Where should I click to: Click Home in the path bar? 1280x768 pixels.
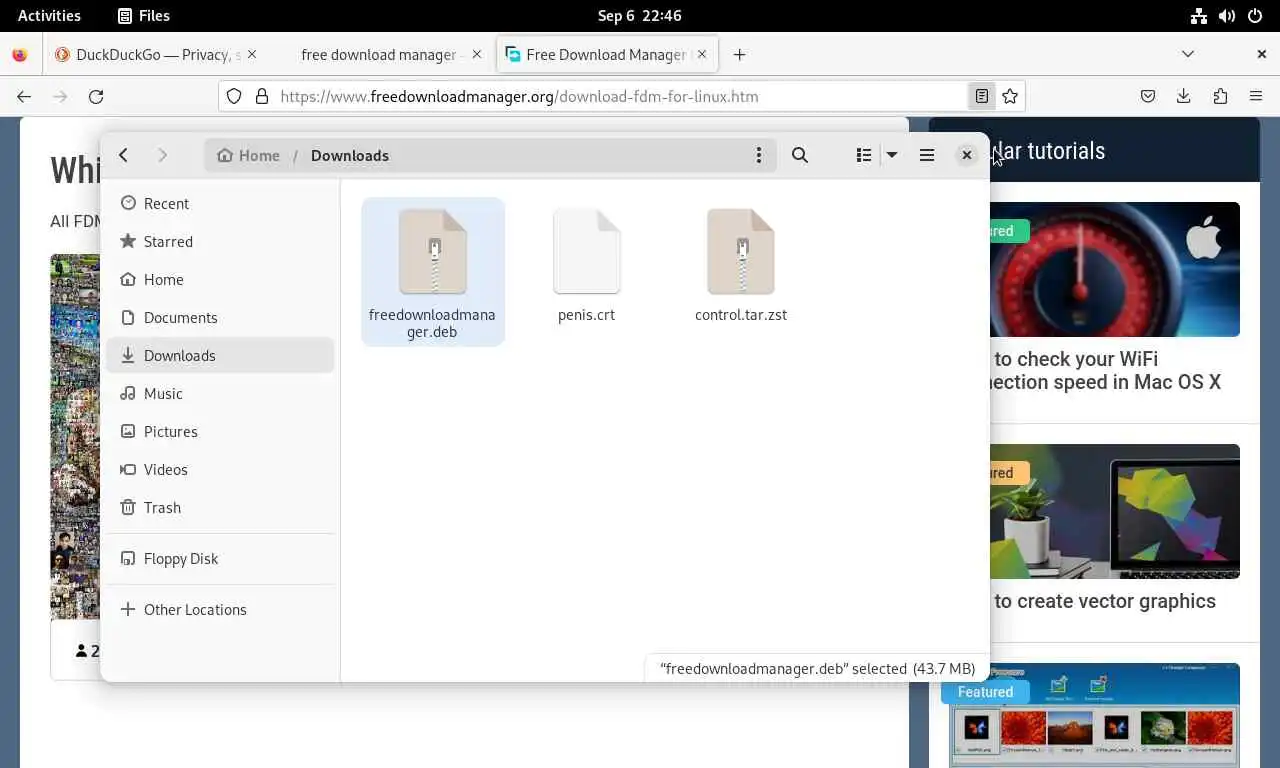248,155
